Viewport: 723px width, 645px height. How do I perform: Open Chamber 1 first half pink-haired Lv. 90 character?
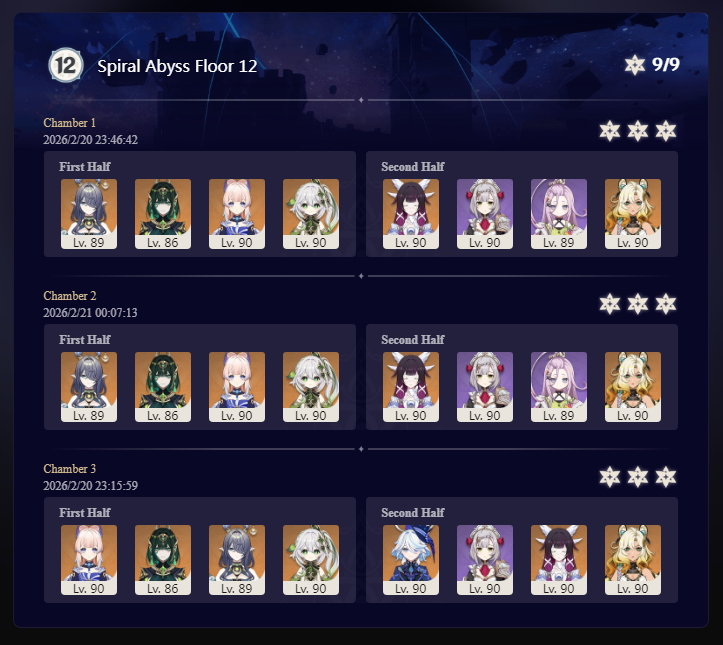click(237, 214)
